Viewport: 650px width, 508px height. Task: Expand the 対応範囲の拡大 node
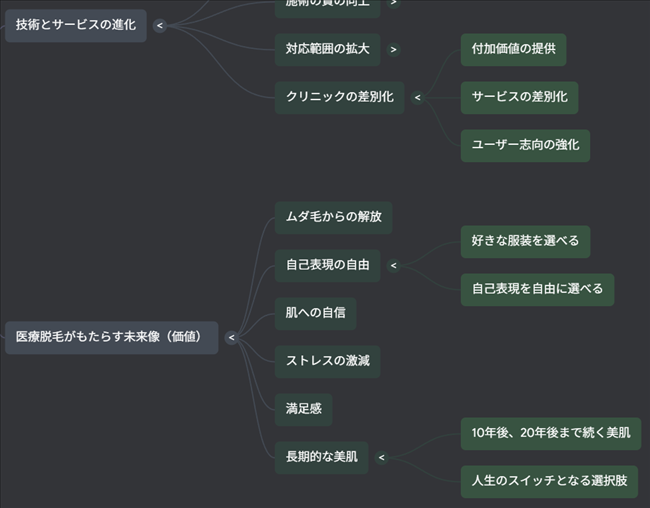pyautogui.click(x=394, y=49)
